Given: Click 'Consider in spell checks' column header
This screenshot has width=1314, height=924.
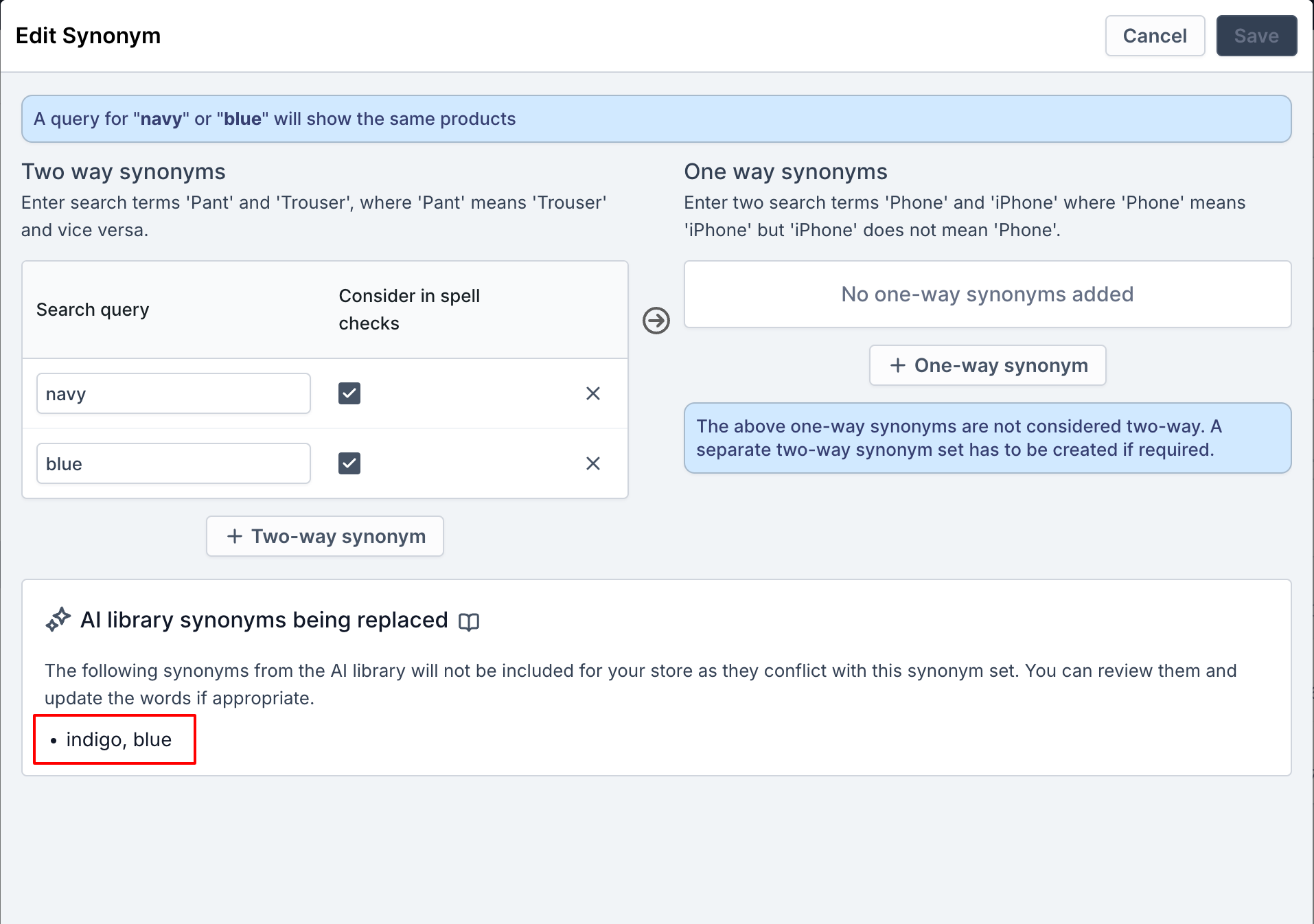Looking at the screenshot, I should [x=409, y=310].
